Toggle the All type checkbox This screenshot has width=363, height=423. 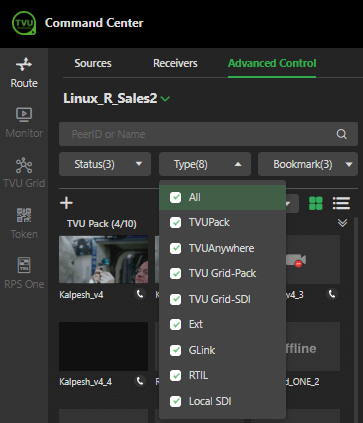(175, 197)
